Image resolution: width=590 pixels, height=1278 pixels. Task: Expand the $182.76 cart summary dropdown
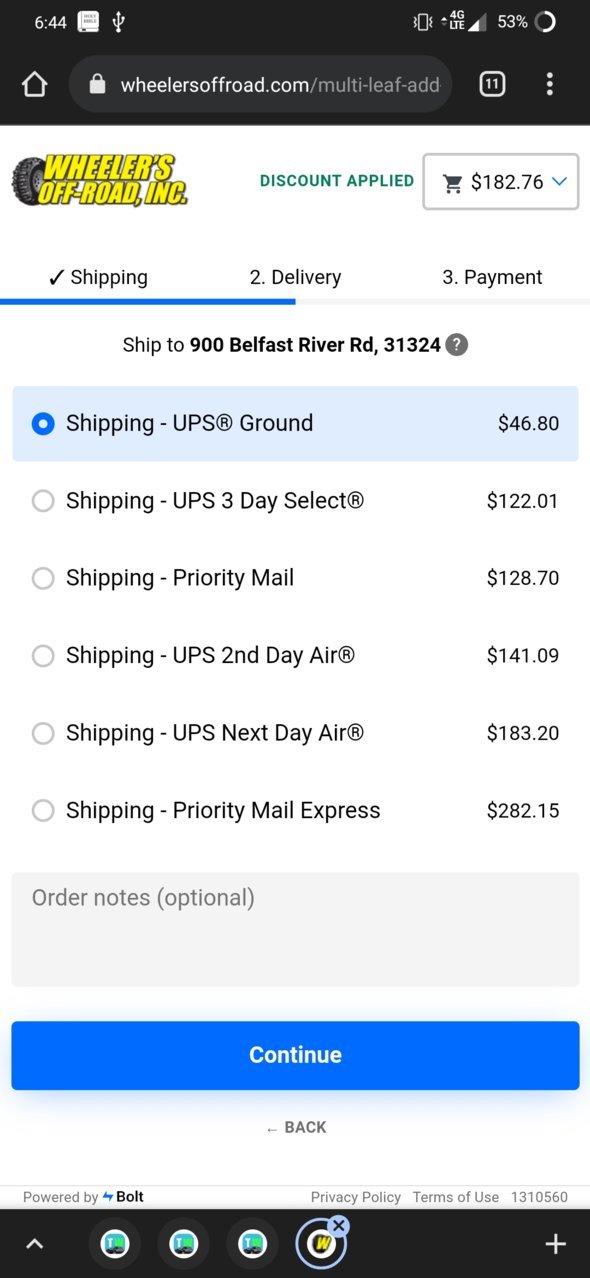click(501, 181)
